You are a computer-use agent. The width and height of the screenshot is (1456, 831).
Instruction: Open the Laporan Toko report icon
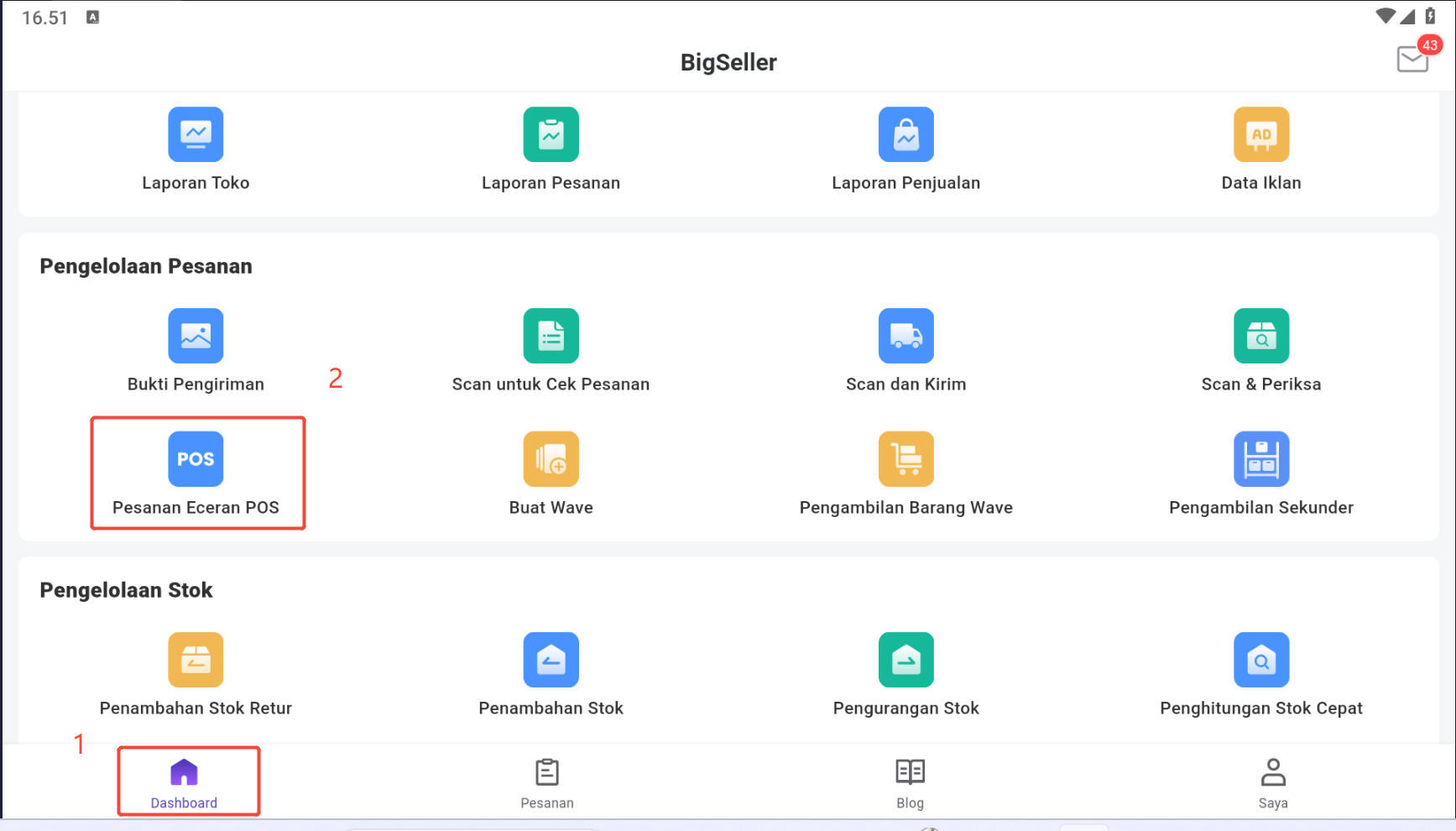pyautogui.click(x=196, y=134)
